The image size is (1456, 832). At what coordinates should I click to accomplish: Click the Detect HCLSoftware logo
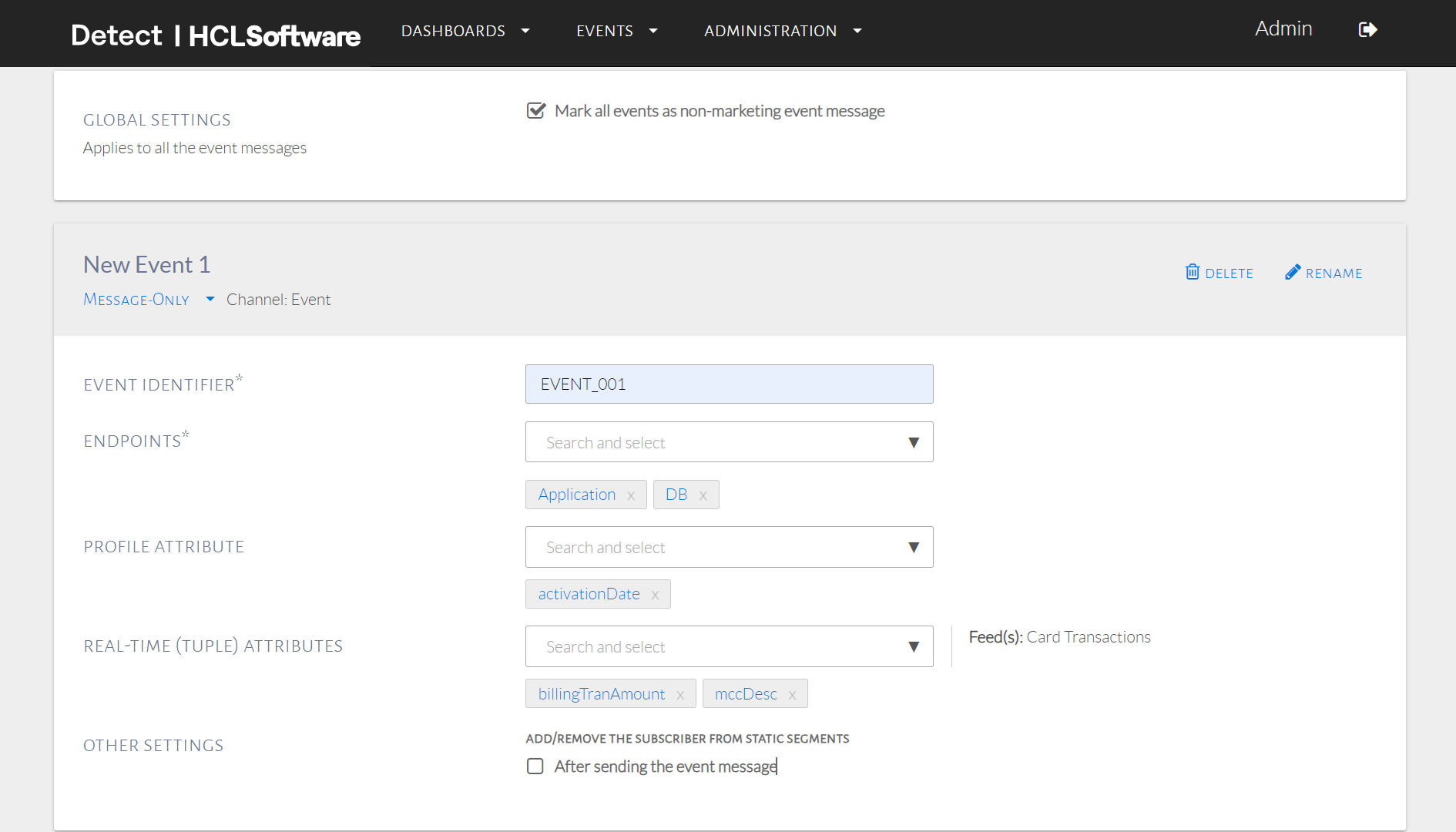(215, 35)
